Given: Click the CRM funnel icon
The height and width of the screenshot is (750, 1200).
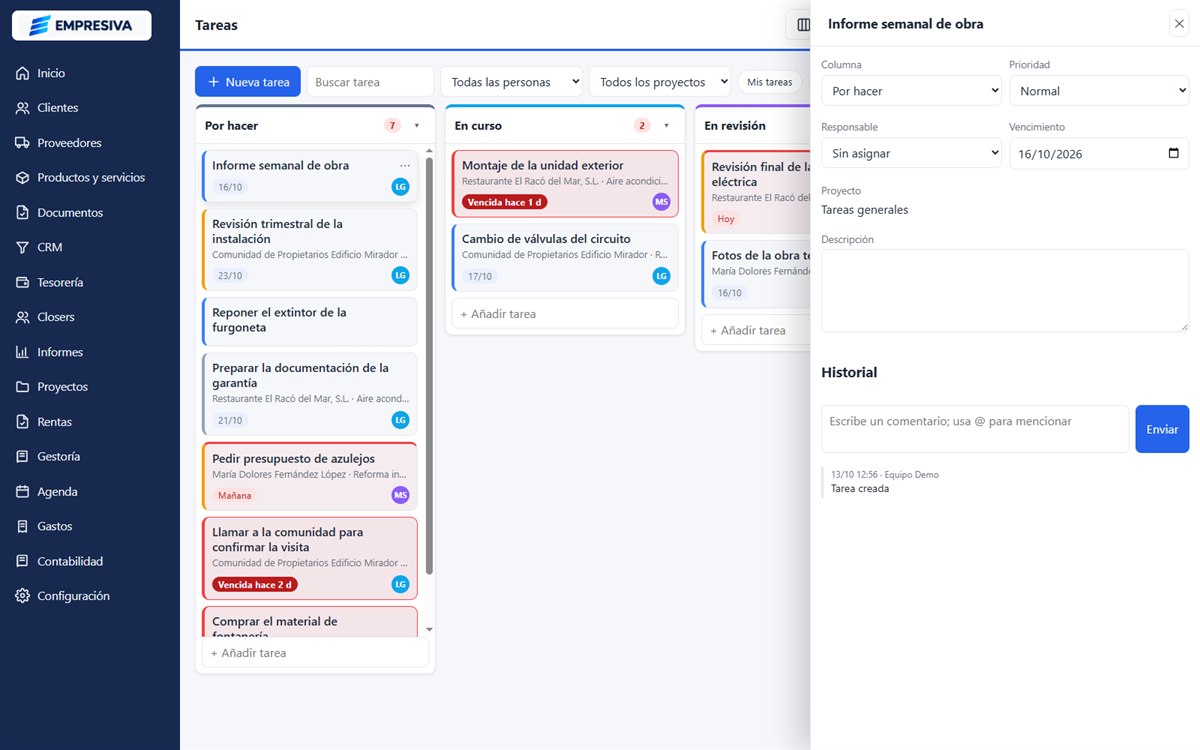Looking at the screenshot, I should click(x=22, y=247).
